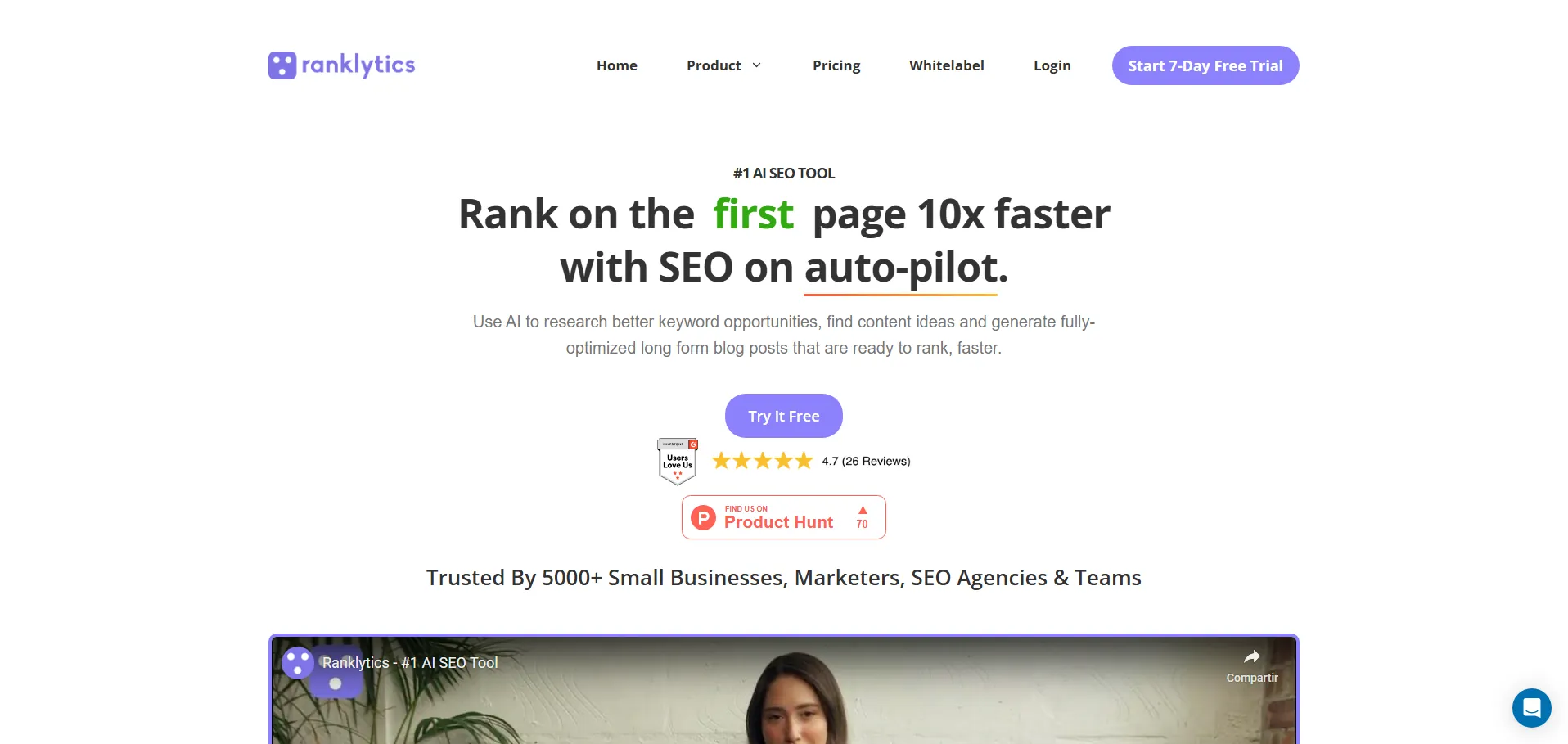The image size is (1568, 744).
Task: Click the Ranklytics channel avatar in video
Action: click(x=298, y=663)
